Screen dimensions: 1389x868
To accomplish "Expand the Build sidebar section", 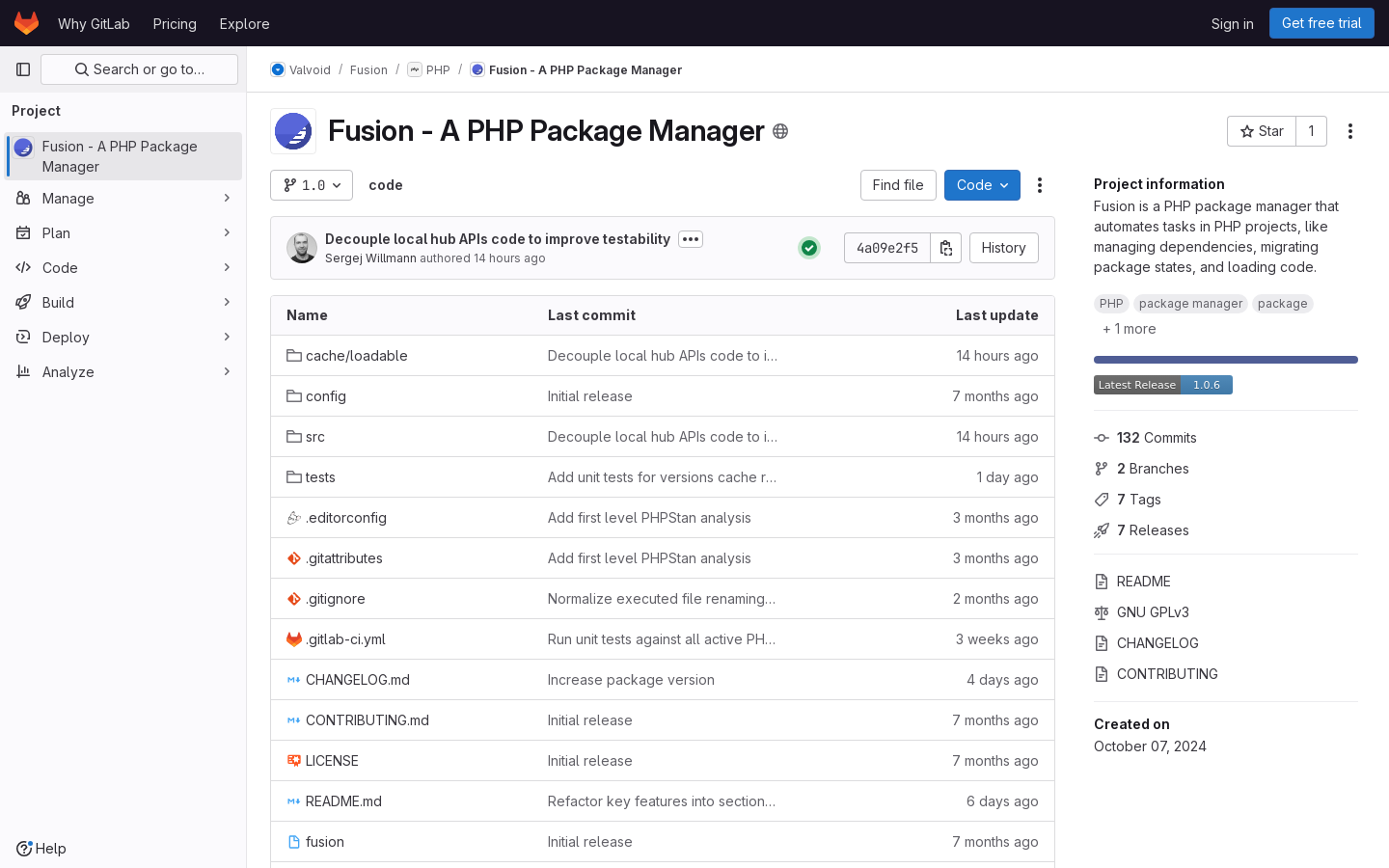I will (123, 303).
